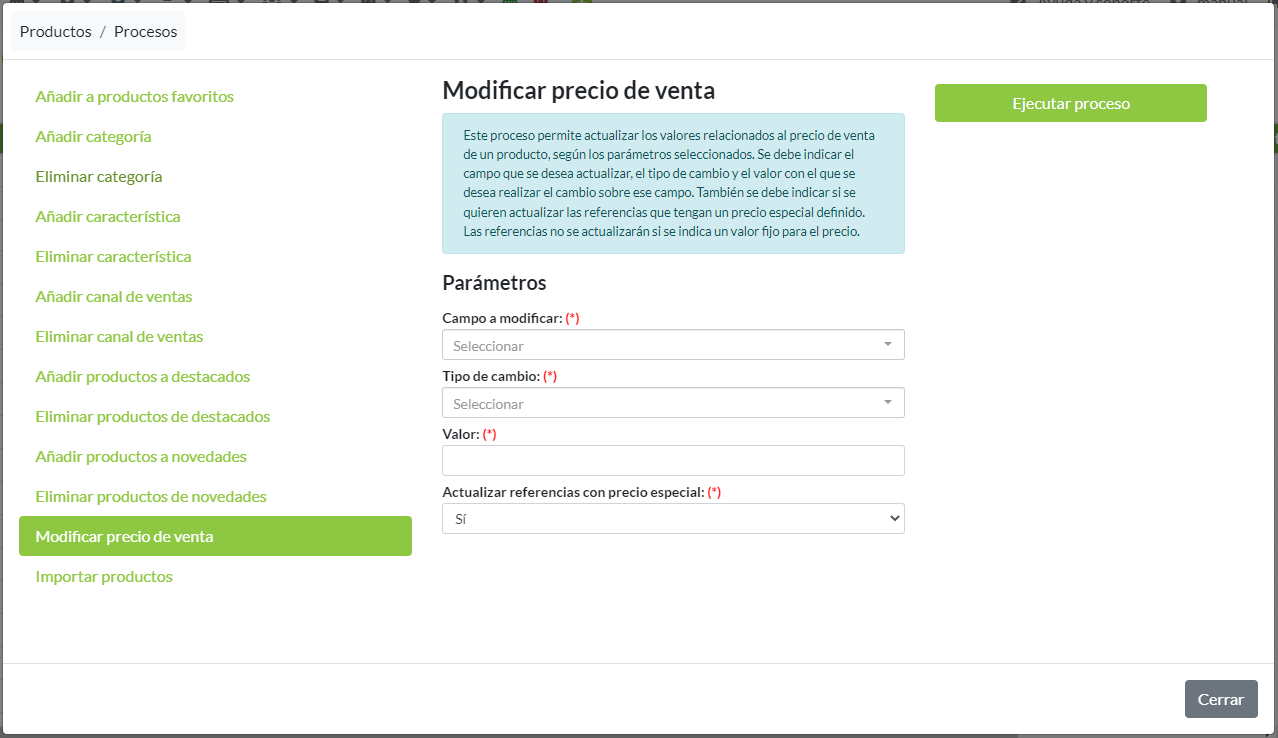Expand the Actualizar referencias con precio especial selector
Screen dimensions: 1278x738
(672, 518)
